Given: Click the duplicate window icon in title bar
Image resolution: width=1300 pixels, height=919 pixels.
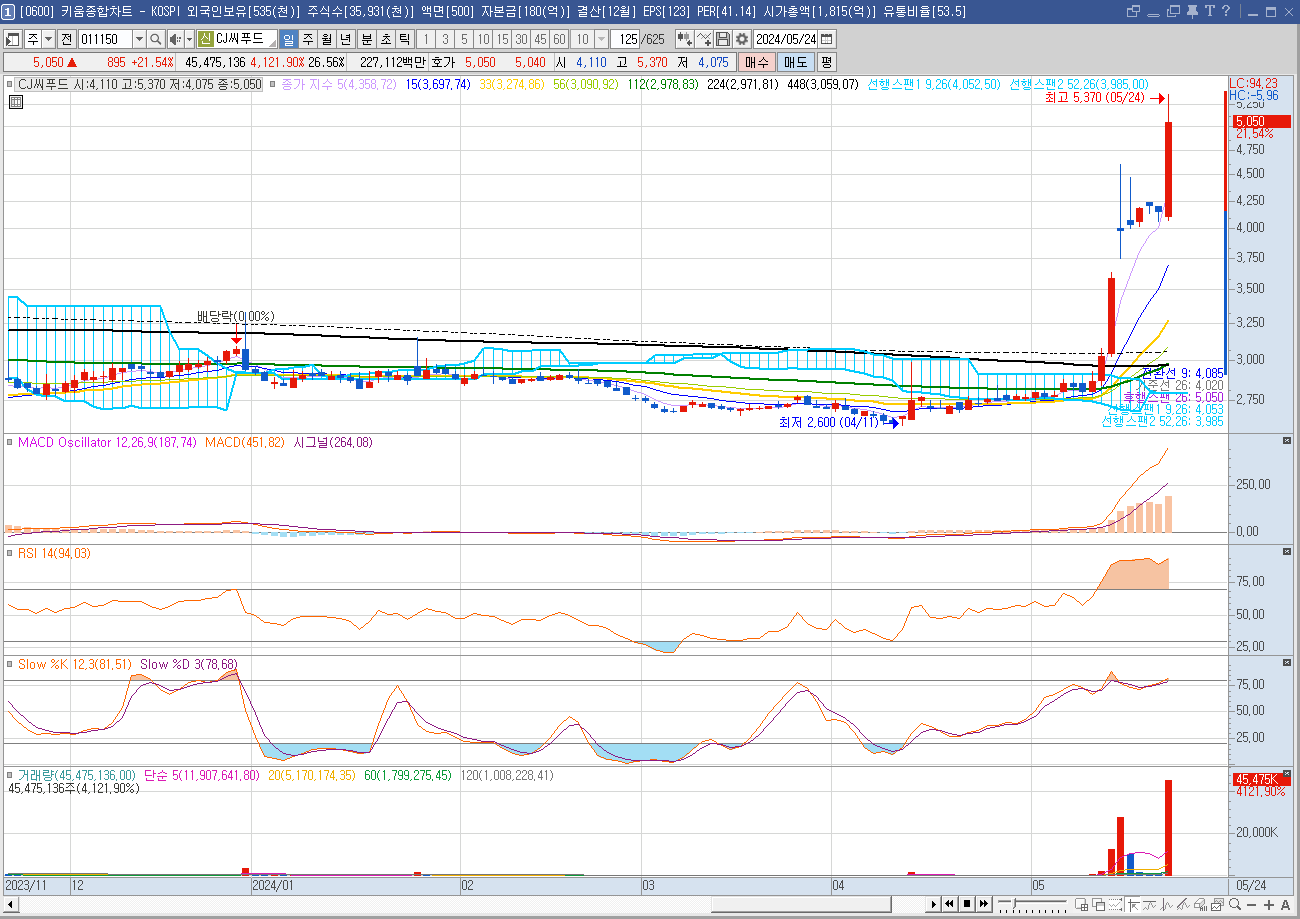Looking at the screenshot, I should click(1173, 12).
